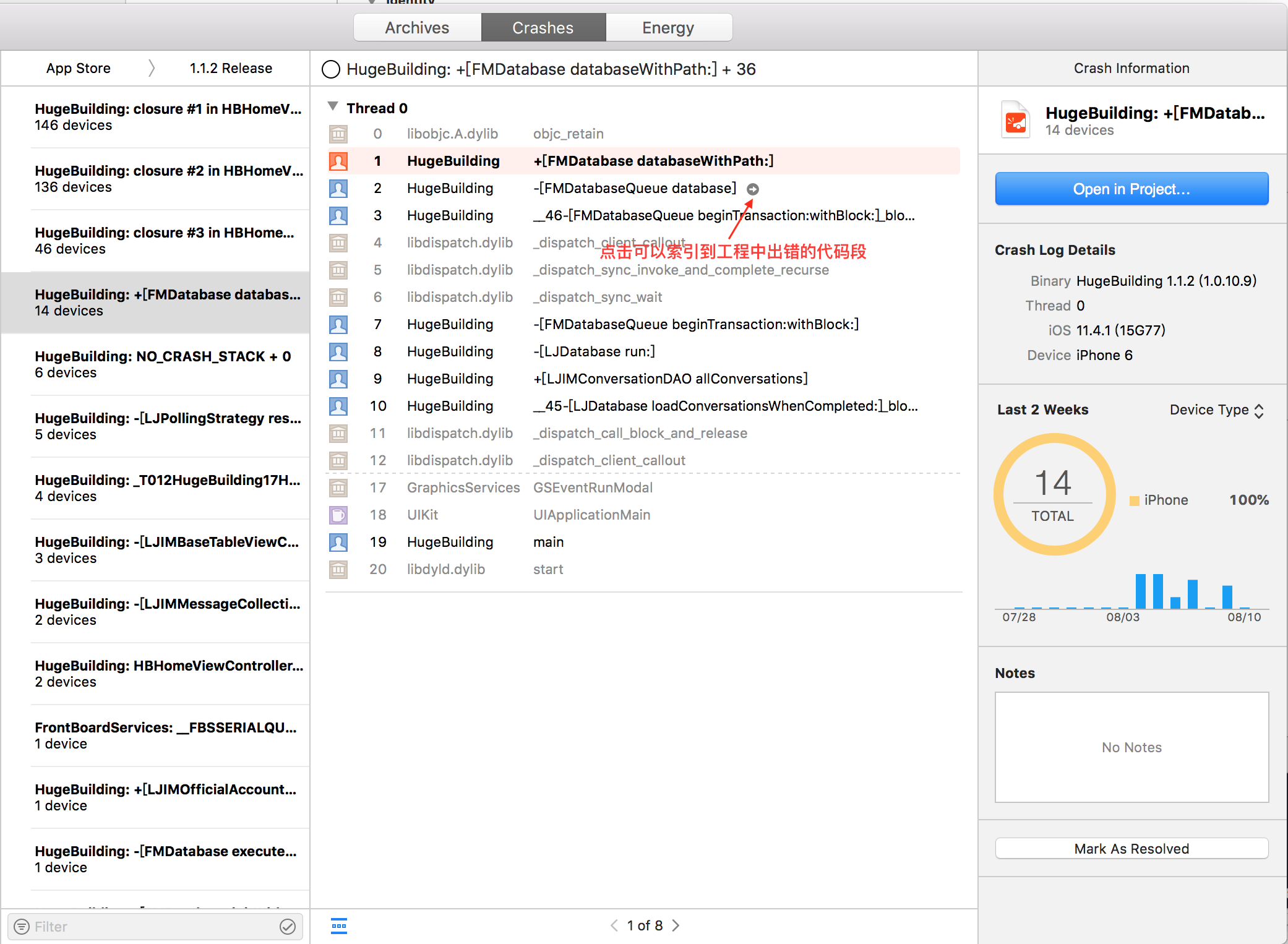Screen dimensions: 1288x944
Task: Click the 14 TOTAL donut chart
Action: (1054, 494)
